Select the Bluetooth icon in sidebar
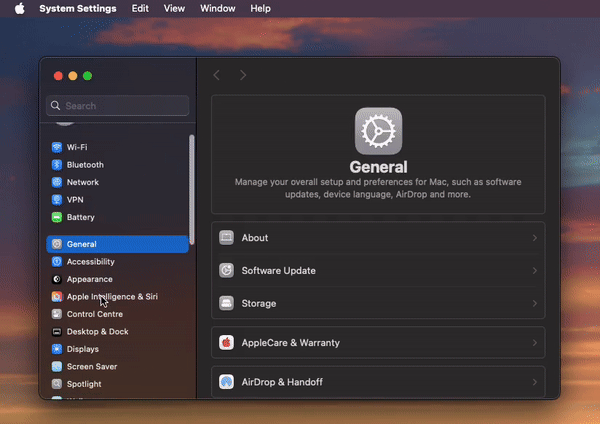The height and width of the screenshot is (424, 600). (57, 165)
